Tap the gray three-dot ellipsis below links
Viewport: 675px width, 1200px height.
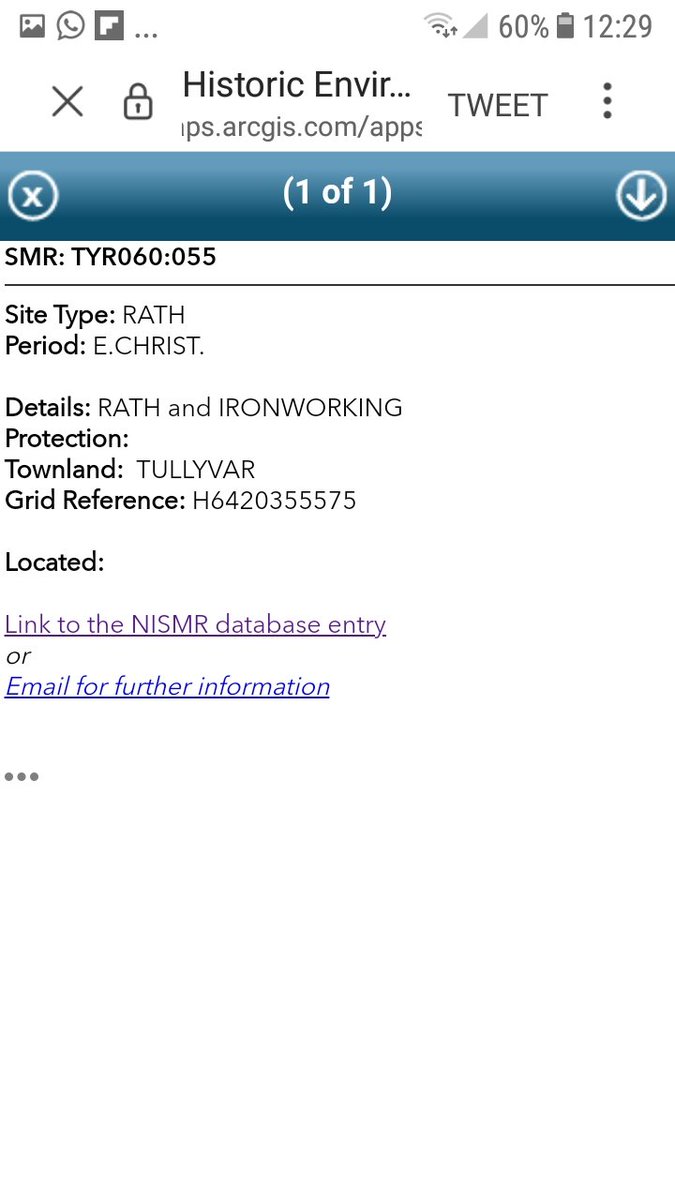click(x=21, y=776)
